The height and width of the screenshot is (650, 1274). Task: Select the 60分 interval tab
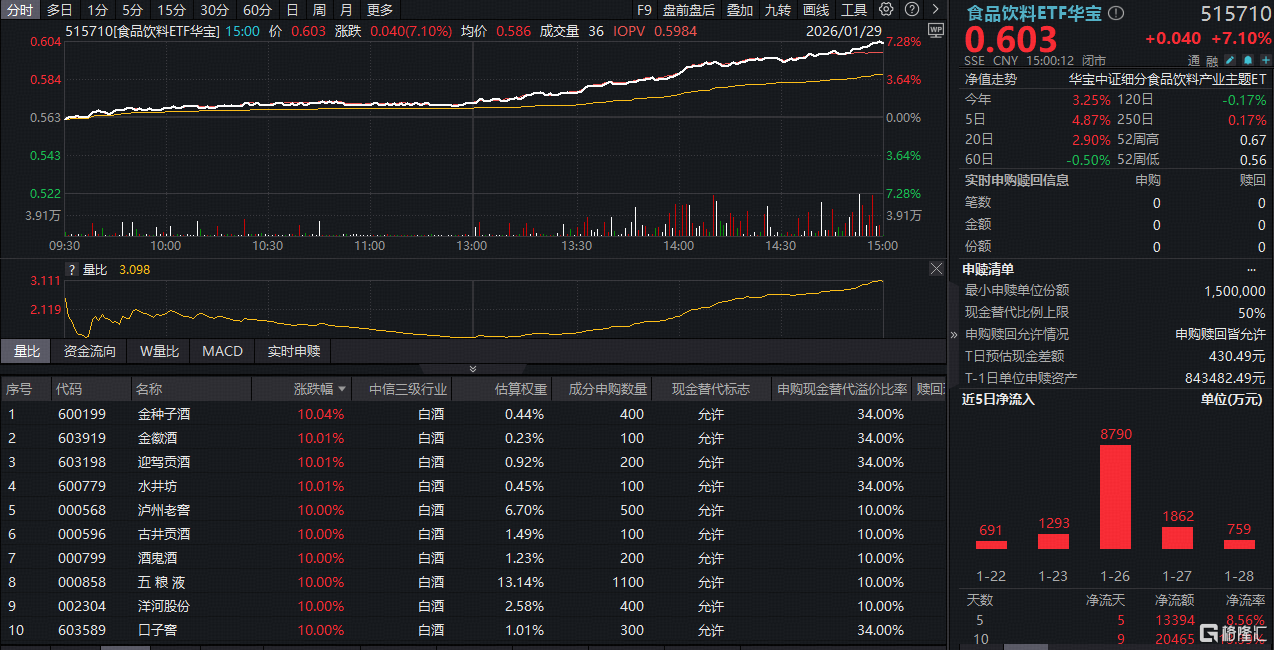[x=258, y=10]
